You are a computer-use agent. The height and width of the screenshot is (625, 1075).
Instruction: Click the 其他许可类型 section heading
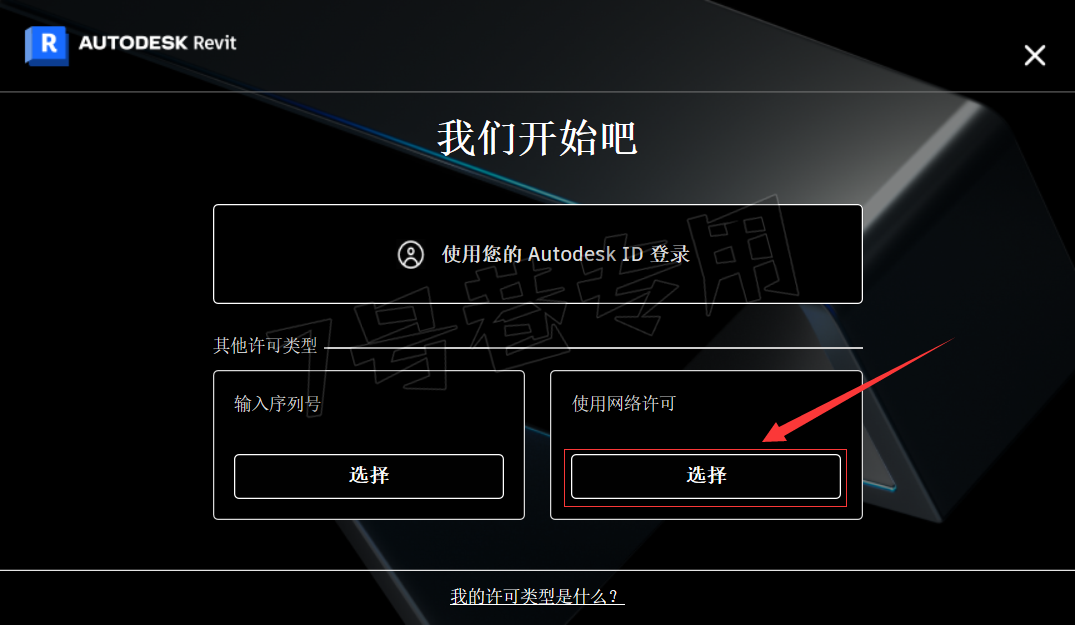(x=265, y=345)
